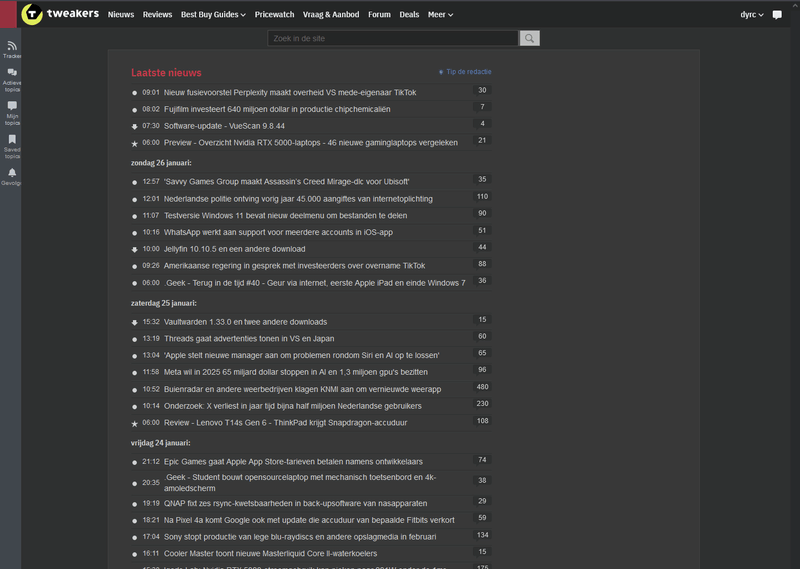The image size is (800, 569).
Task: Open Sony stopt productie blu-raydiscs article
Action: (300, 537)
